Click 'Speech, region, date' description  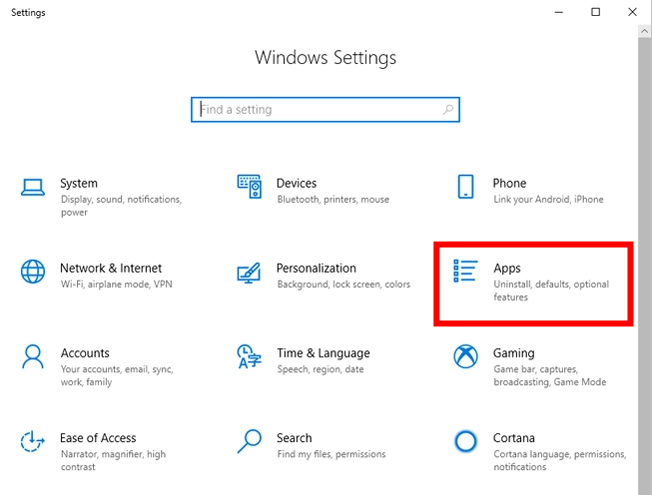coord(320,369)
